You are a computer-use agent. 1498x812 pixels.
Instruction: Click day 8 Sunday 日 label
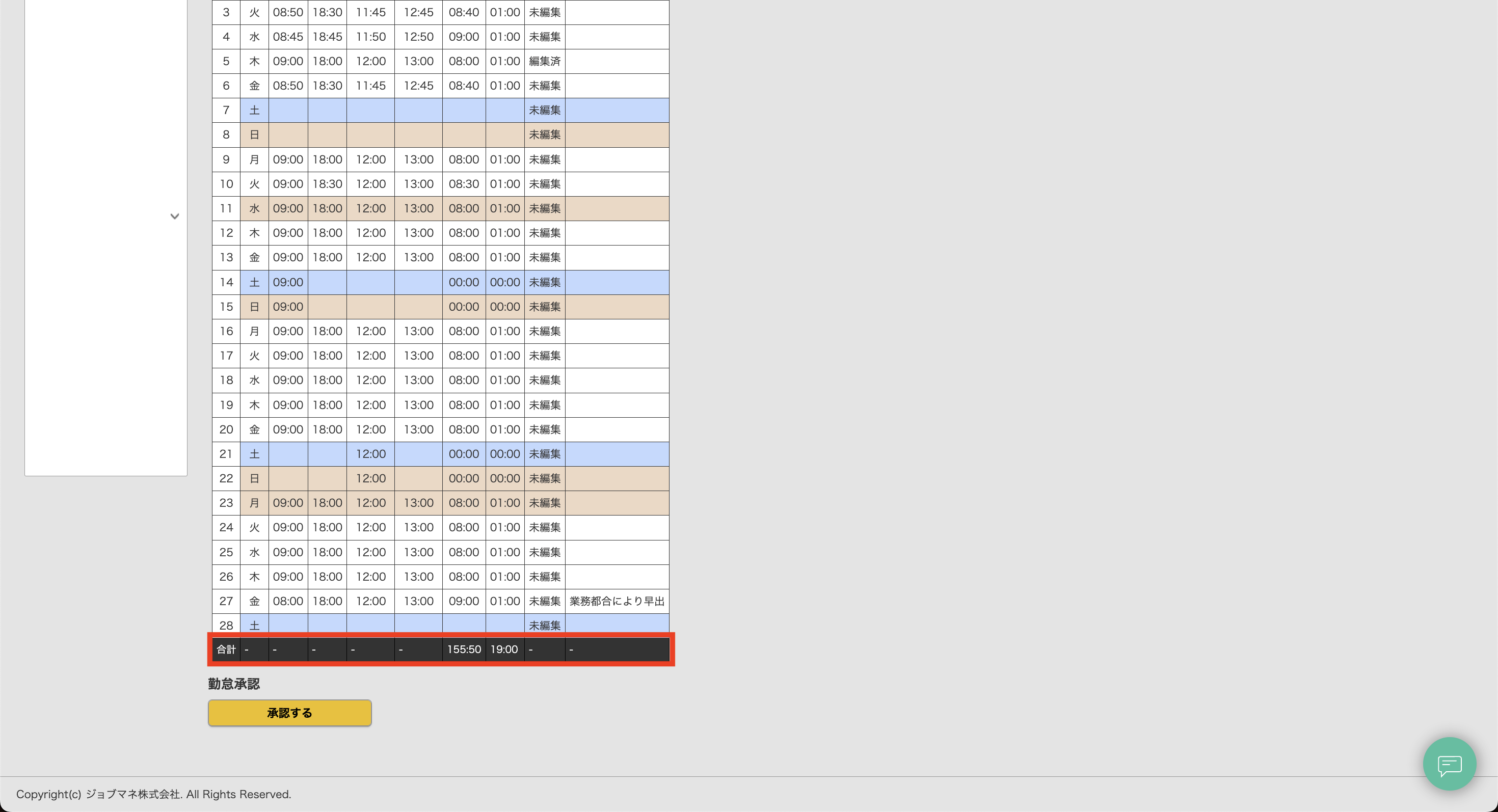(x=254, y=135)
